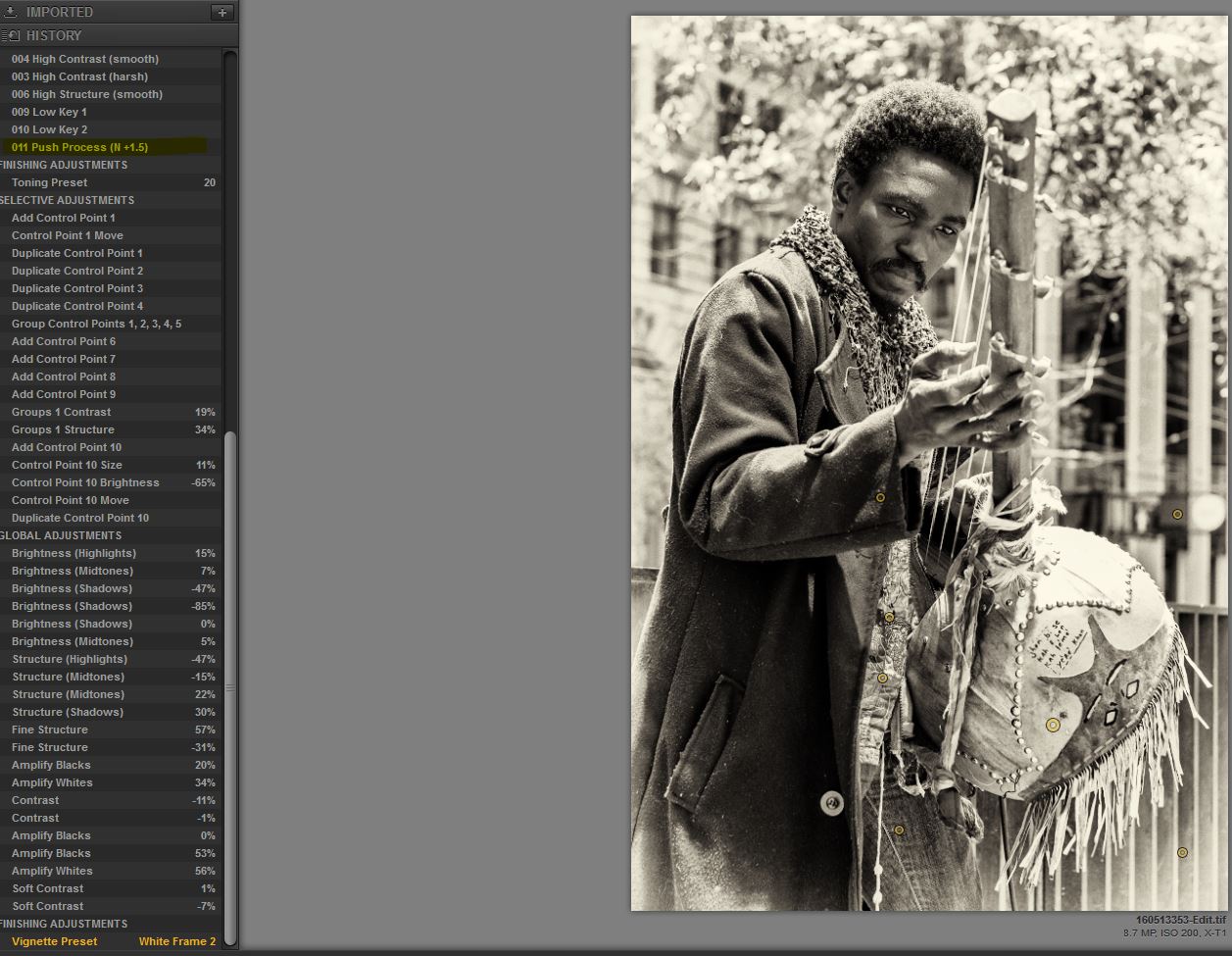The width and height of the screenshot is (1232, 956).
Task: Select control point on the coat sleeve
Action: click(x=880, y=498)
